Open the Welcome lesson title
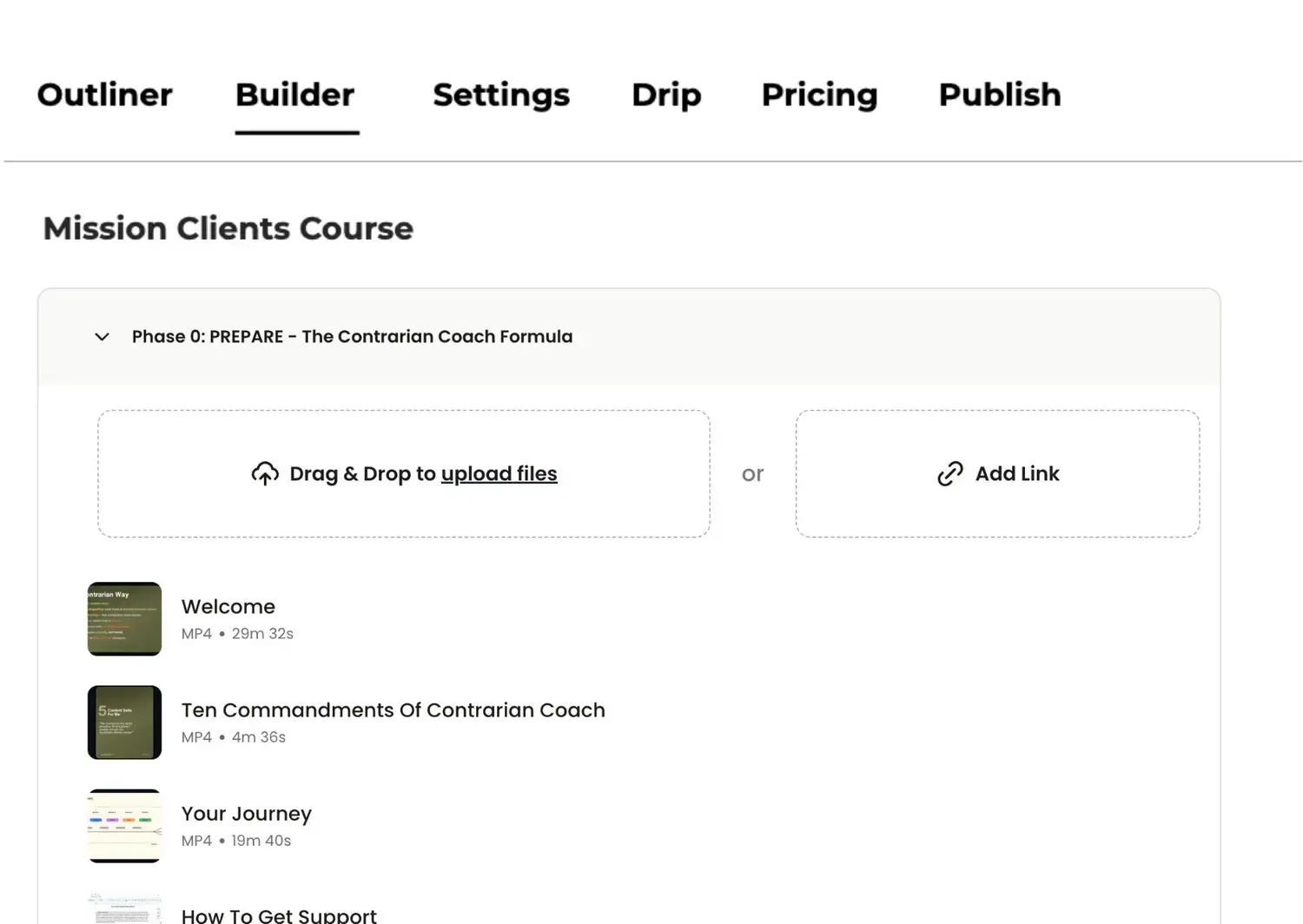Viewport: 1303px width, 924px height. point(228,606)
